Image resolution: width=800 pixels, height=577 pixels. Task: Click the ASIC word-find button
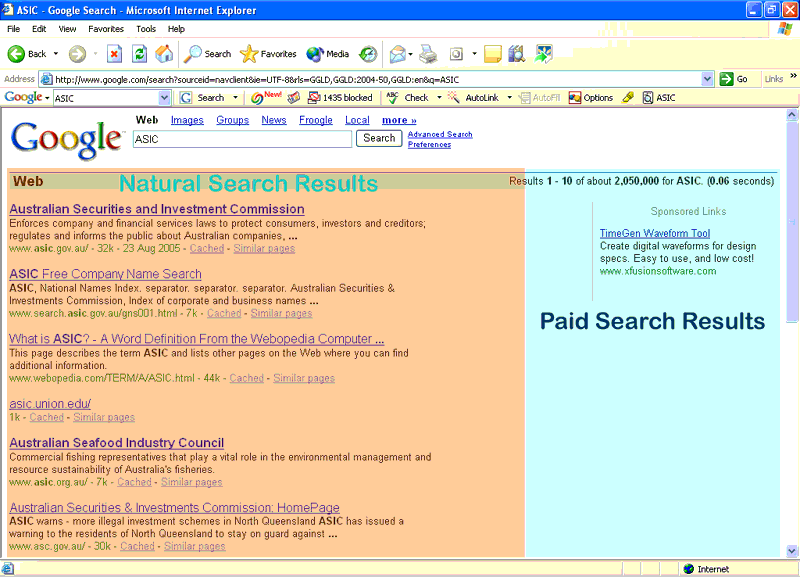[x=659, y=97]
